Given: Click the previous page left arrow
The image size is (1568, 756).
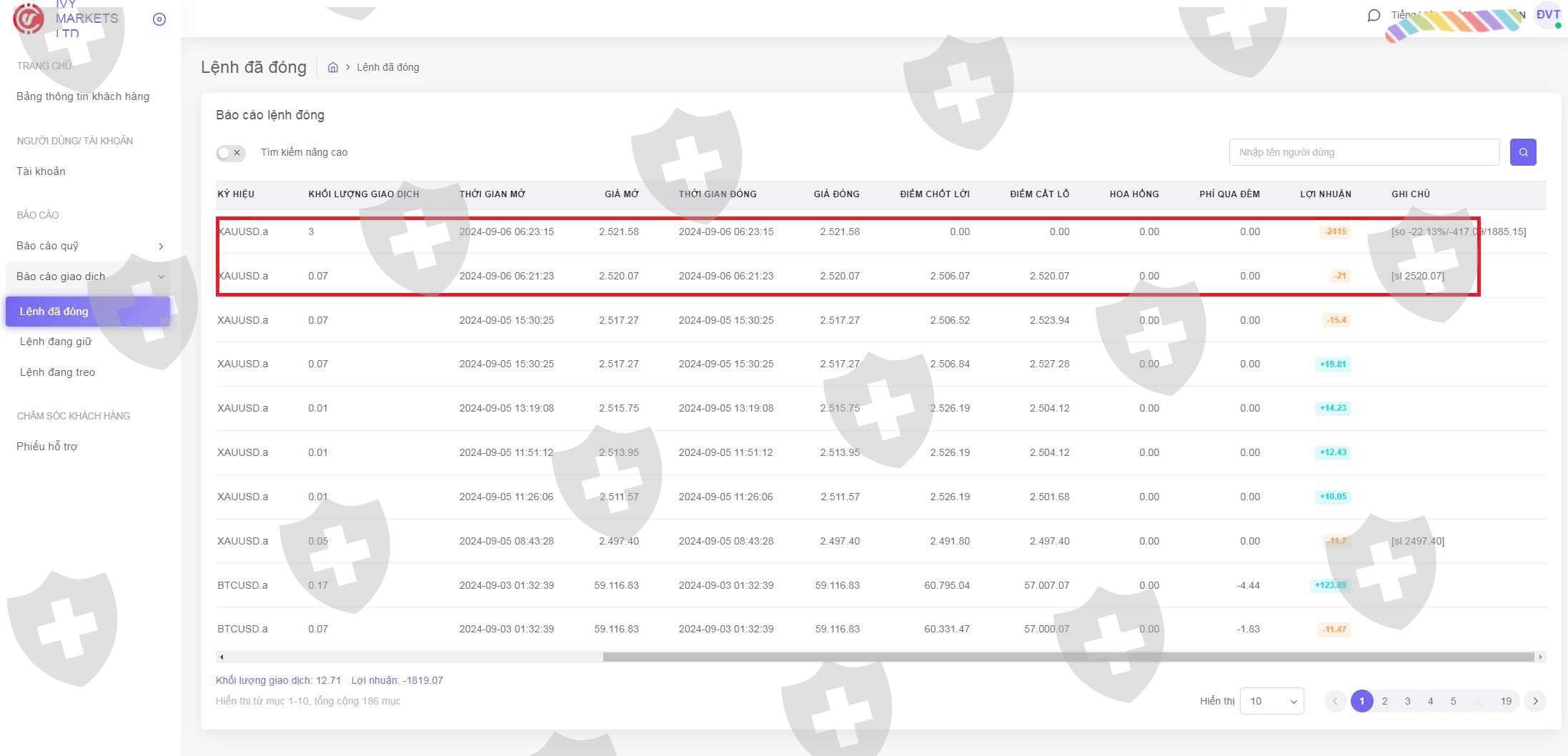Looking at the screenshot, I should [1334, 701].
